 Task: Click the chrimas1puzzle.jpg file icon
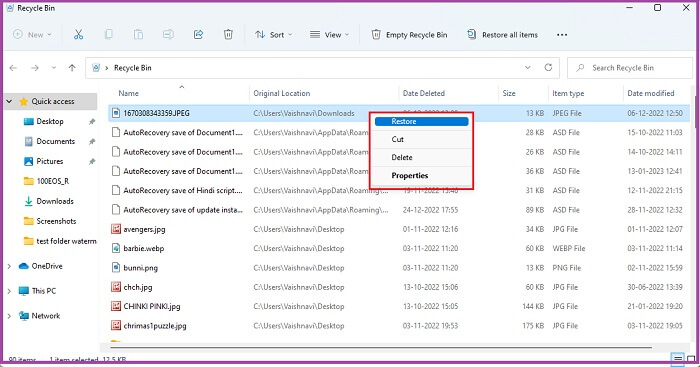(x=116, y=325)
